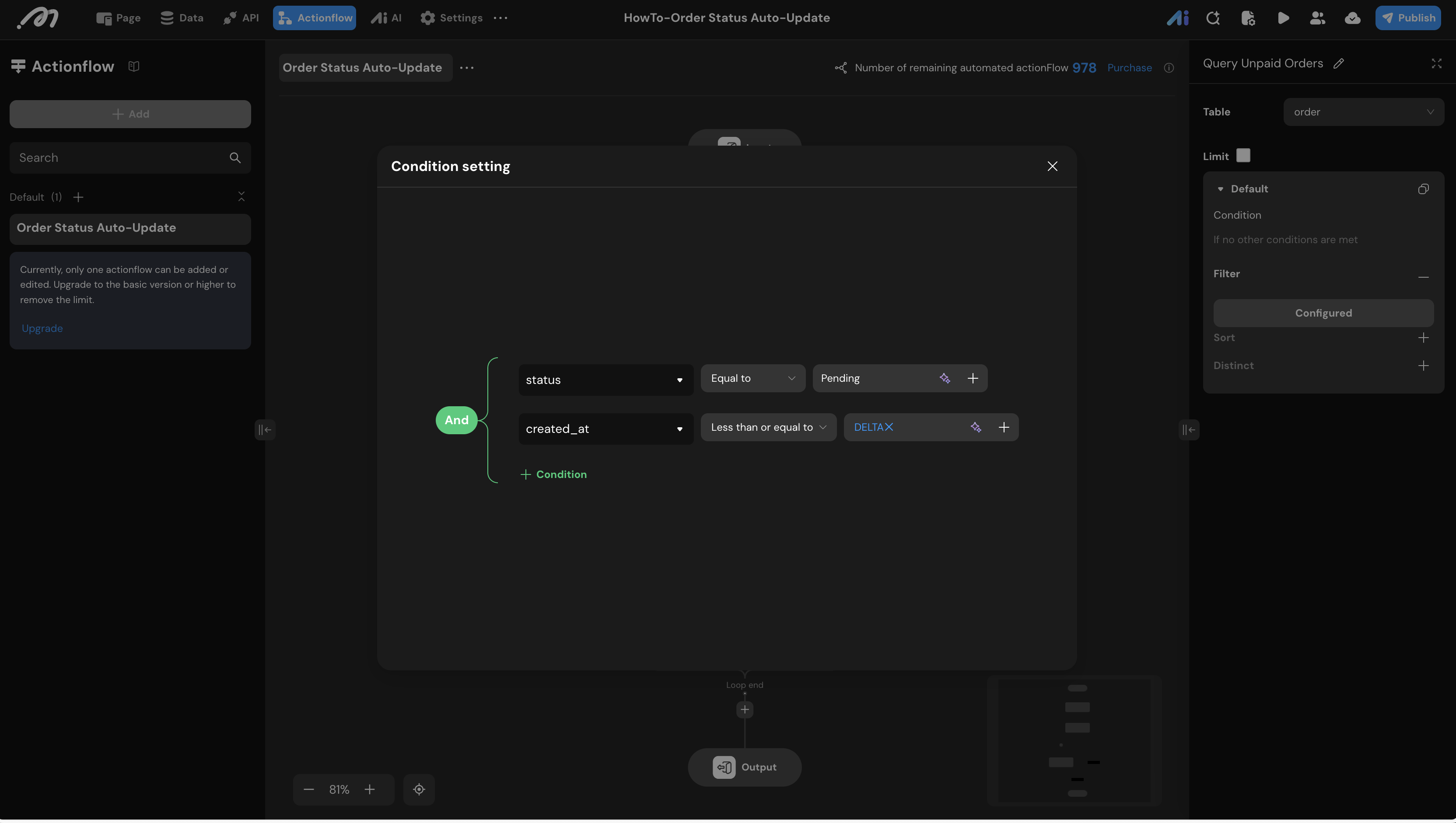Toggle the Limit checkbox
The width and height of the screenshot is (1456, 823).
click(x=1243, y=156)
